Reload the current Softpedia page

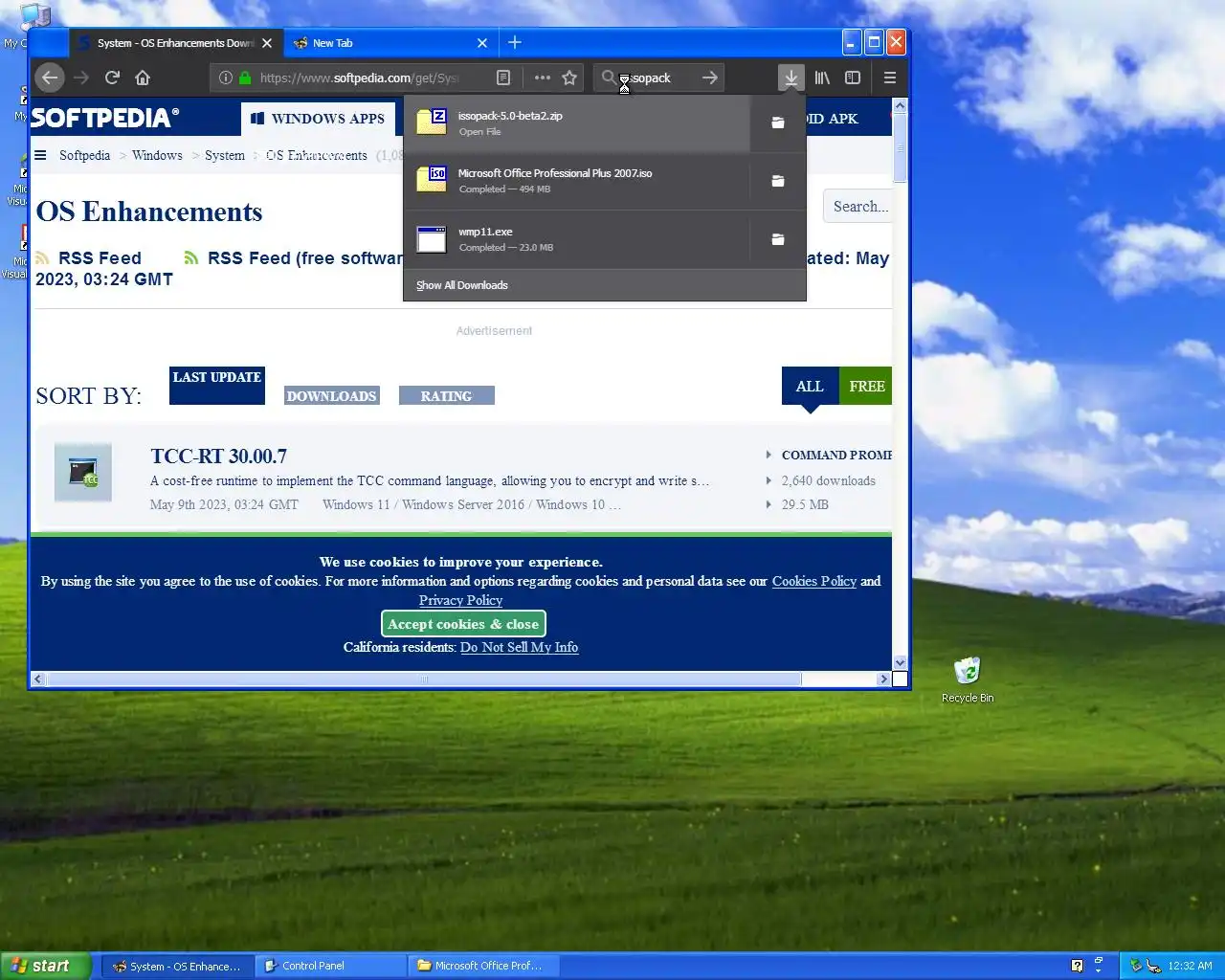[112, 78]
